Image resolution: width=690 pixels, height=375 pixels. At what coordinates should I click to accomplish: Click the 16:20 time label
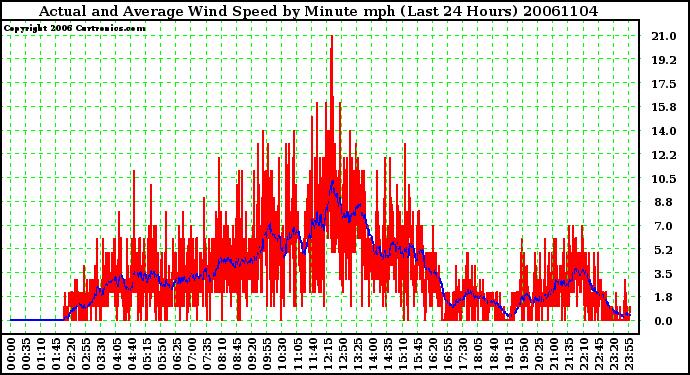click(433, 354)
